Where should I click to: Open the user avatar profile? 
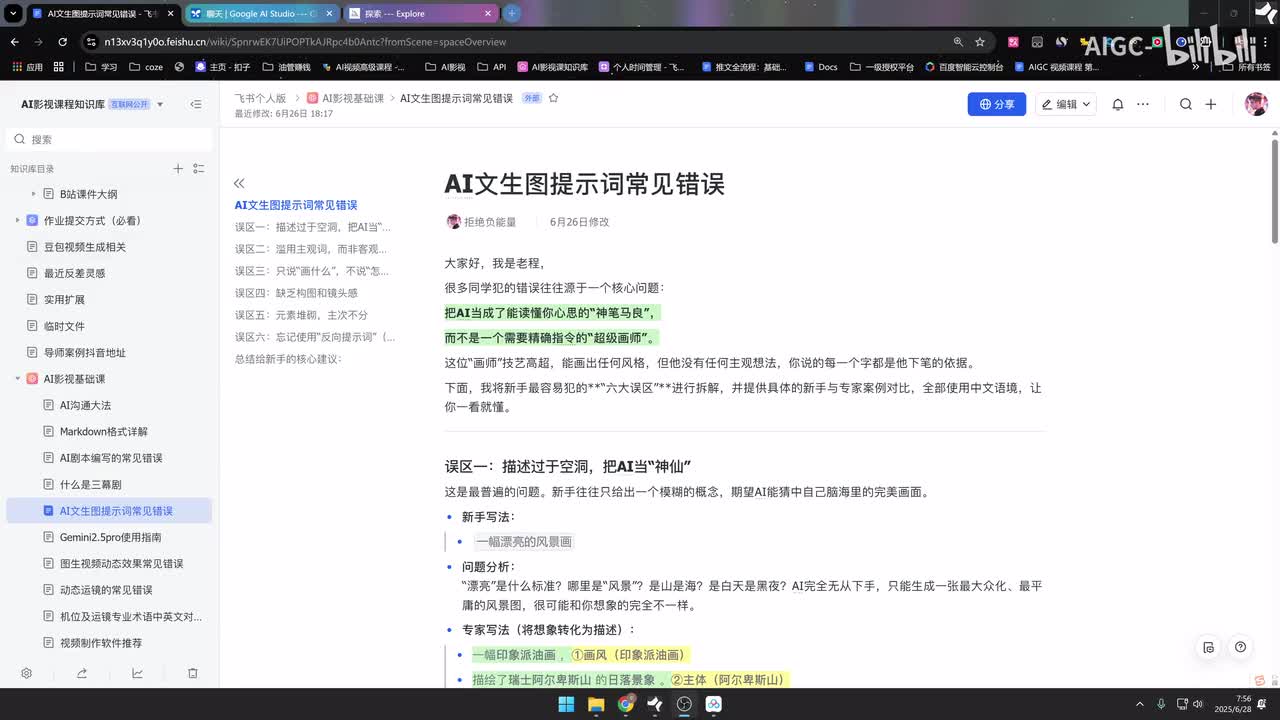click(x=1256, y=104)
